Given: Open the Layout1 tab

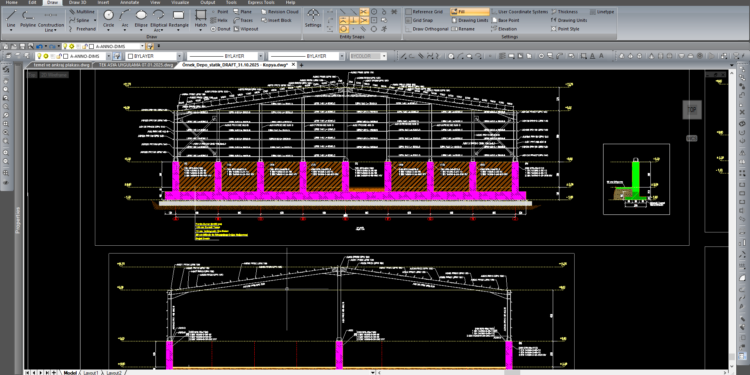Looking at the screenshot, I should [90, 372].
